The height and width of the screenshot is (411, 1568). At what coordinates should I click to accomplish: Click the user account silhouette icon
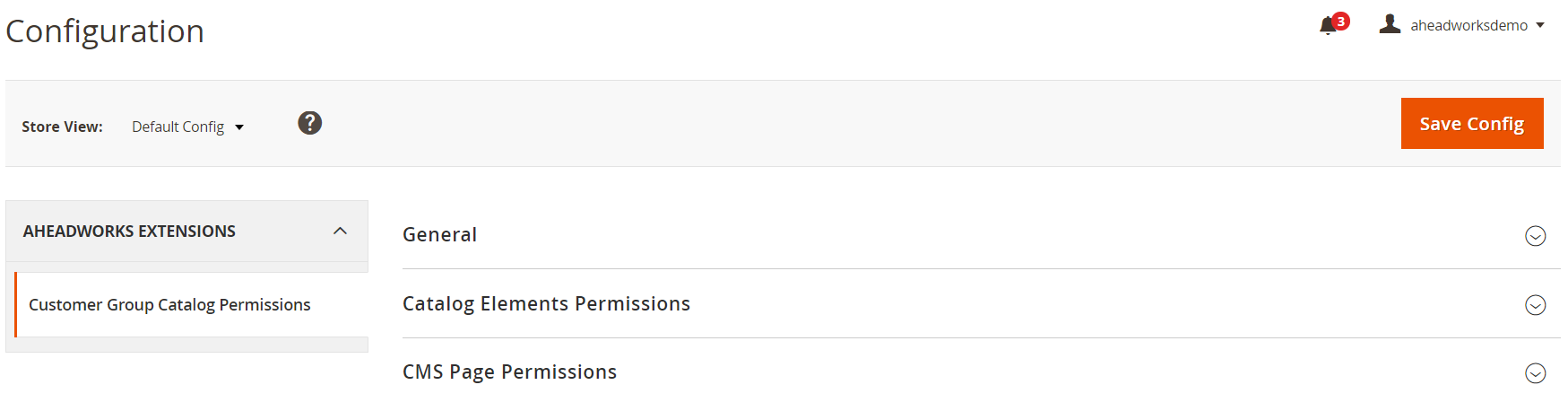pos(1390,24)
